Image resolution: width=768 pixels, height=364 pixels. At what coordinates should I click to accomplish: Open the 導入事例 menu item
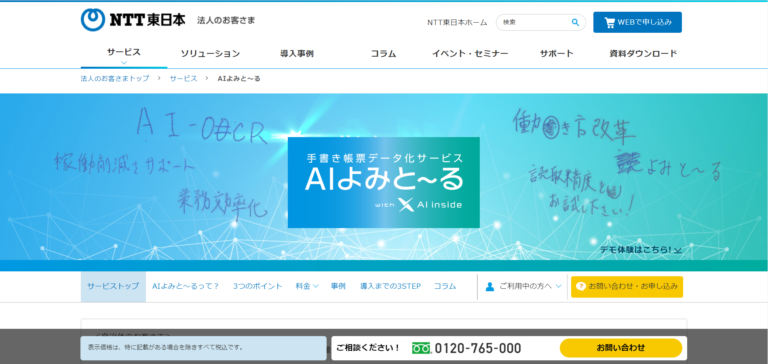pyautogui.click(x=297, y=54)
